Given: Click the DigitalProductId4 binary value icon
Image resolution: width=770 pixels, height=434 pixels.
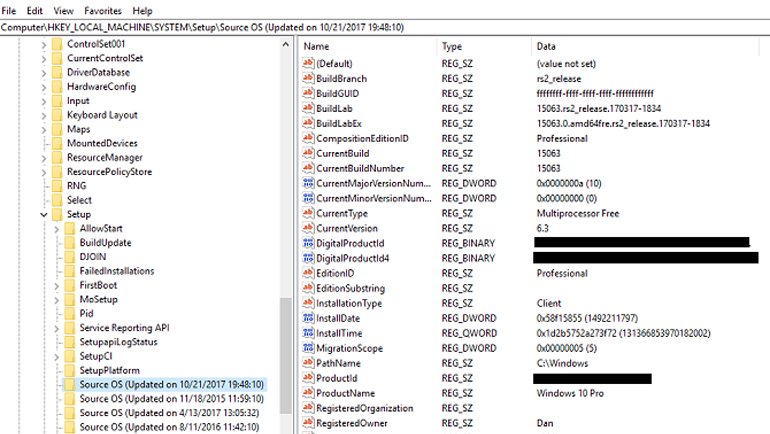Looking at the screenshot, I should pos(308,258).
